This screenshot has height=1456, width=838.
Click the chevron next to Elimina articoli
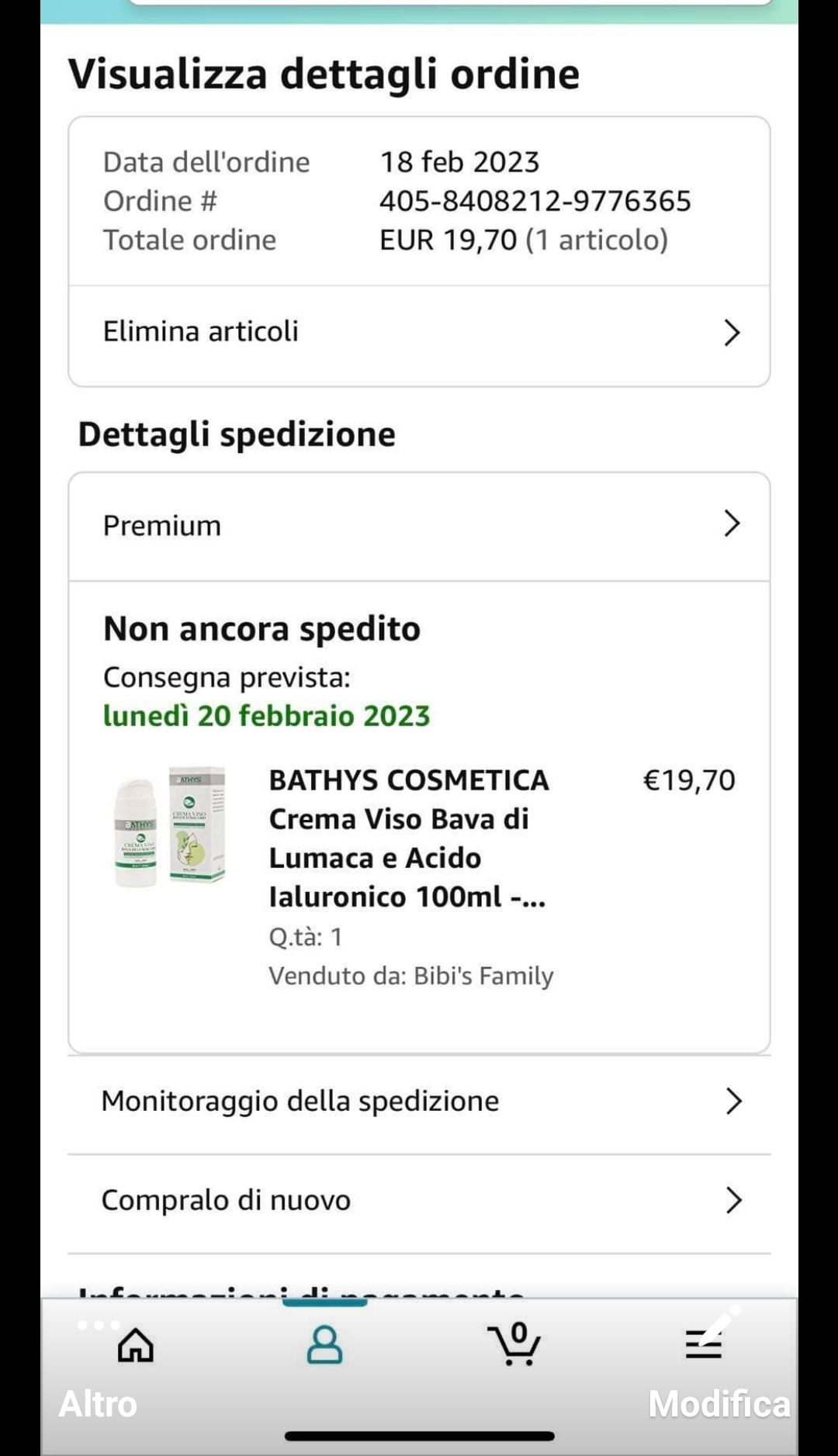coord(732,333)
